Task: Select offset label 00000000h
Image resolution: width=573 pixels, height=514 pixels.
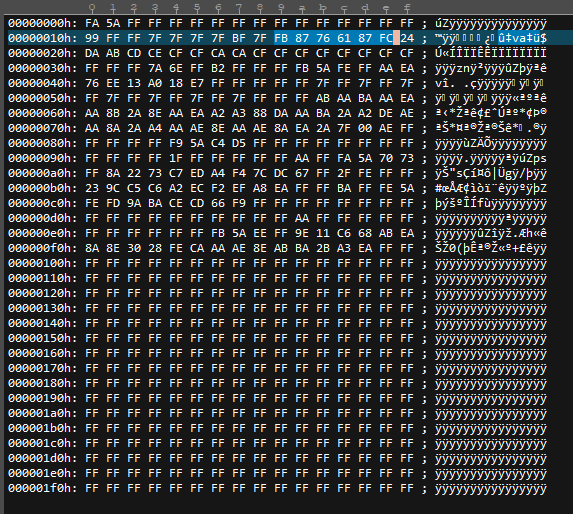Action: 43,23
